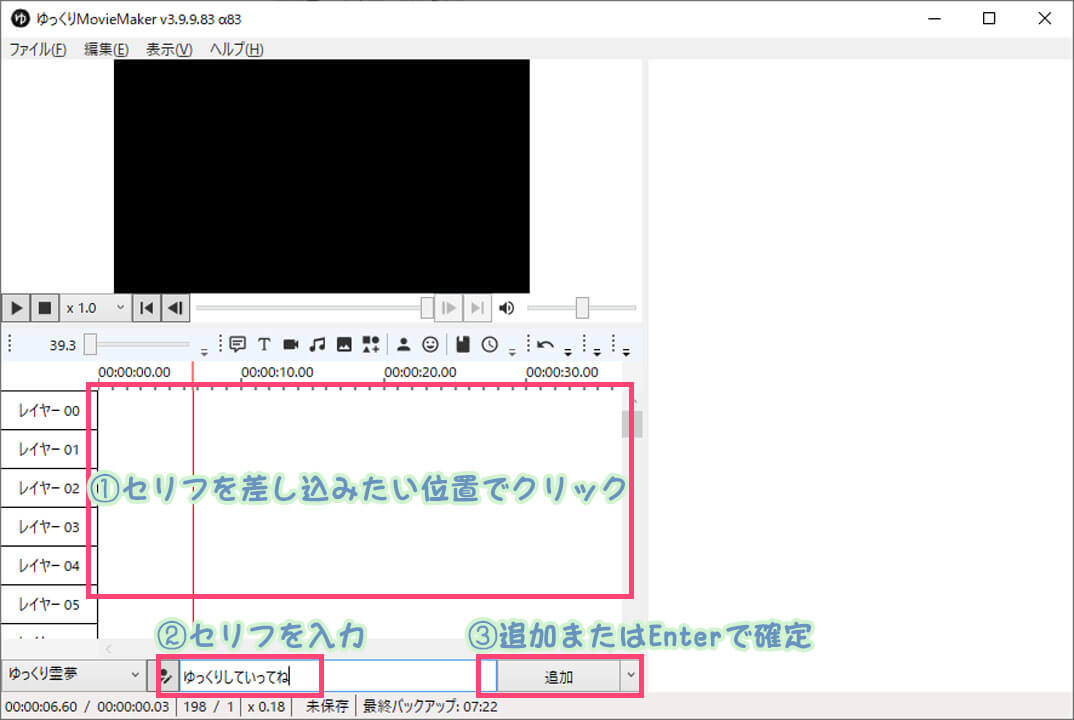Step forward one frame
The width and height of the screenshot is (1074, 720).
tap(449, 308)
